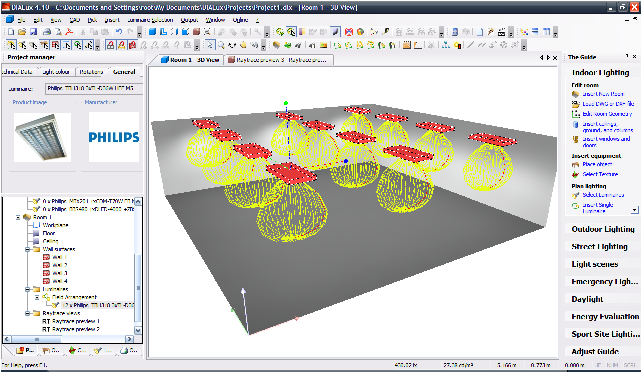
Task: Click the magnifier zoom tool icon
Action: tap(221, 45)
